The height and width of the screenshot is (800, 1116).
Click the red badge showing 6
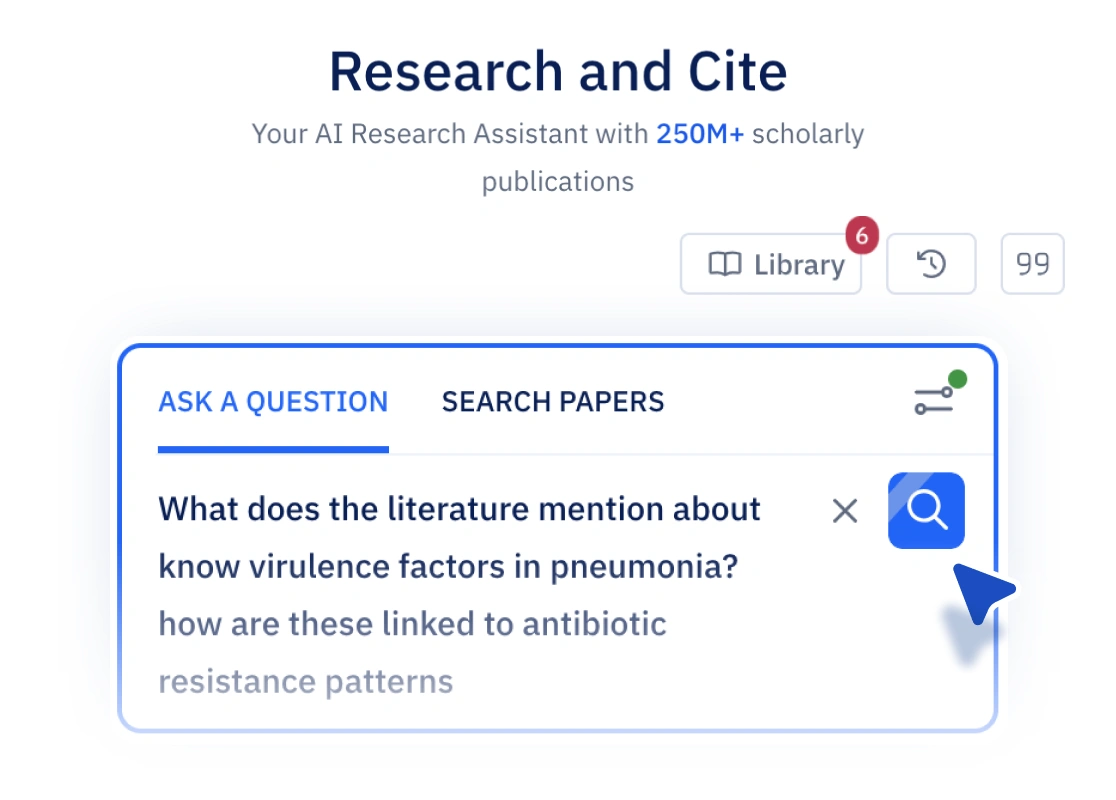click(861, 237)
